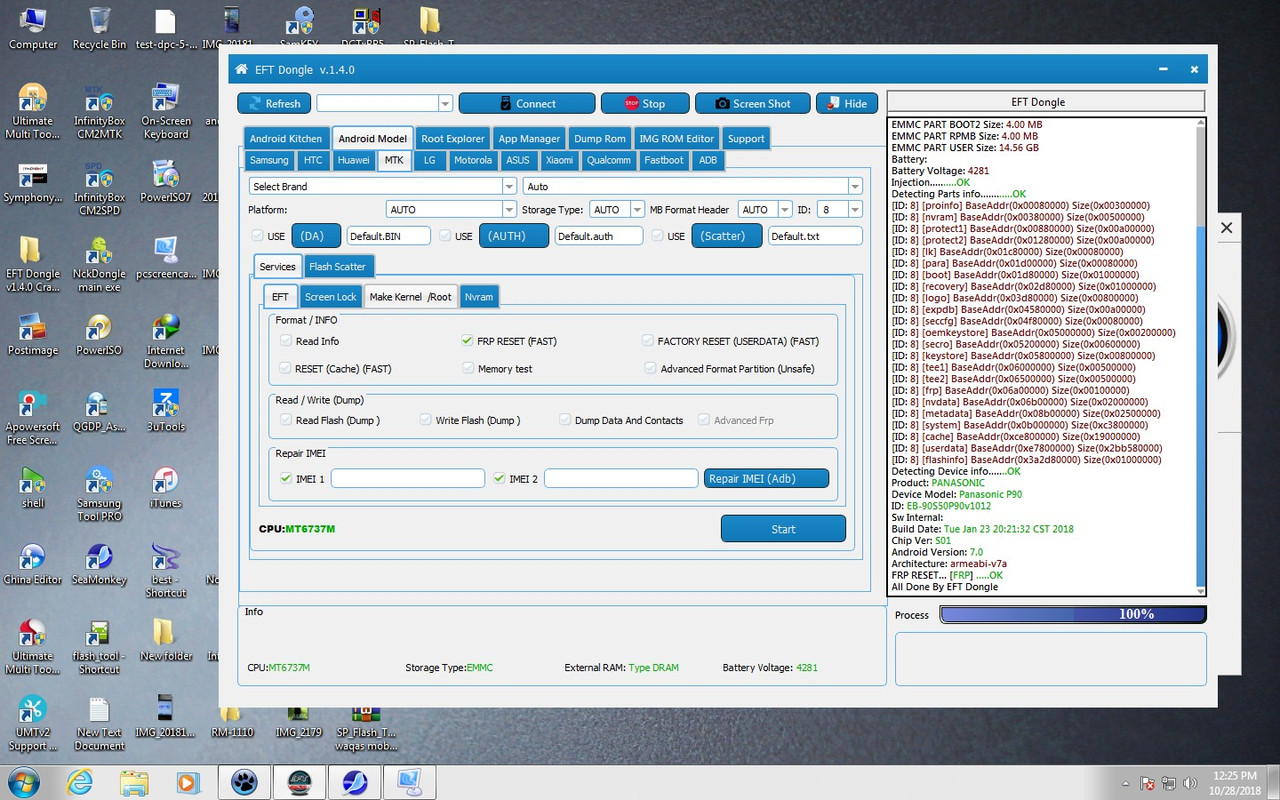Open Internet Download Manager icon
Image resolution: width=1280 pixels, height=800 pixels.
pos(165,341)
